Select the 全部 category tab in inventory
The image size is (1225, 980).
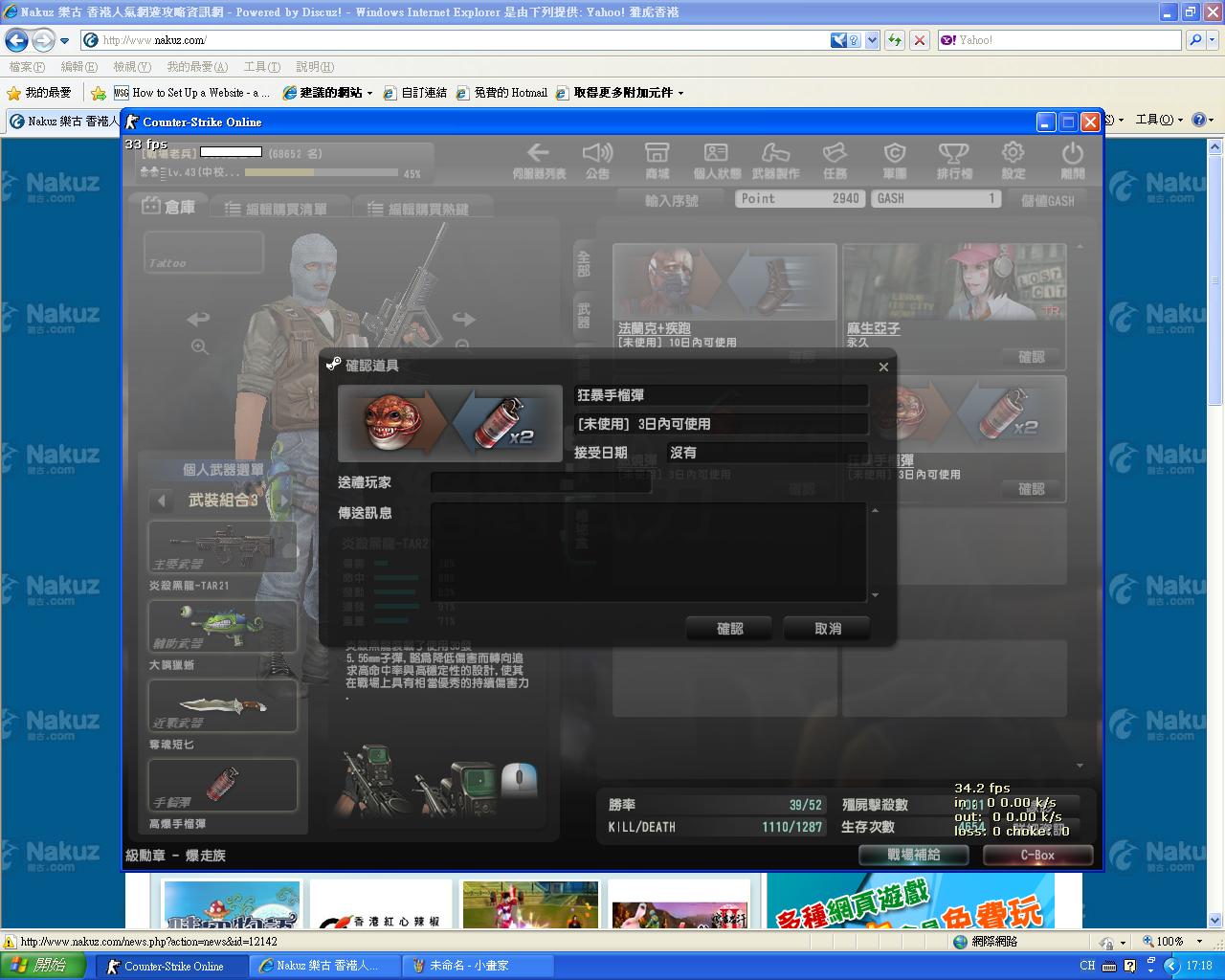tap(583, 263)
